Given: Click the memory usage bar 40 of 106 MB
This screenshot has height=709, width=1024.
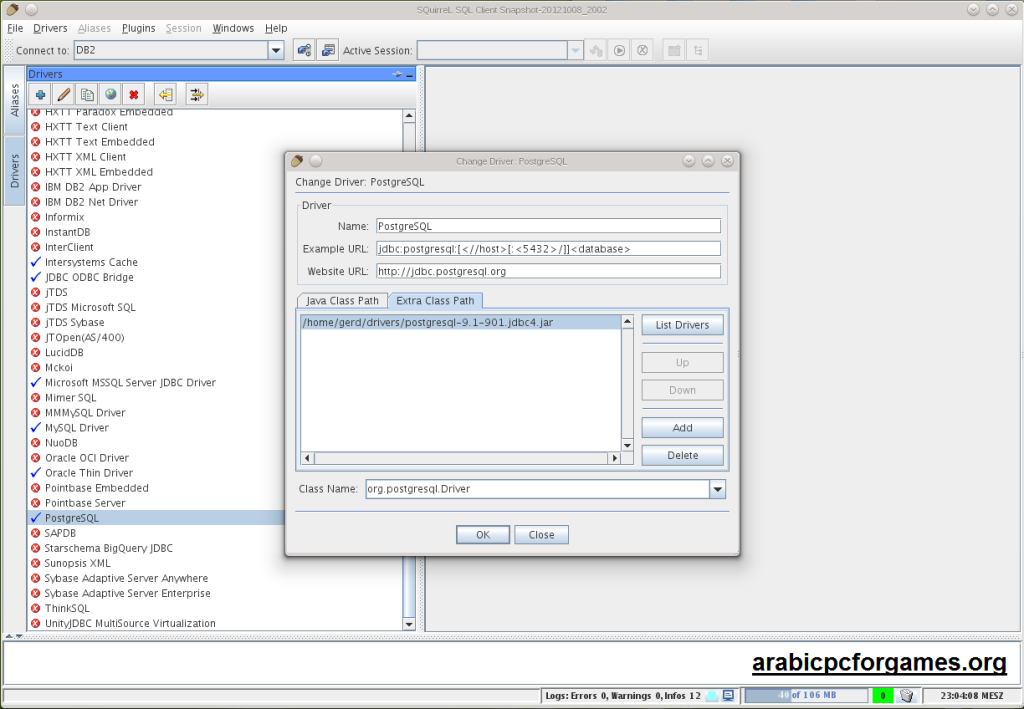Looking at the screenshot, I should 807,695.
